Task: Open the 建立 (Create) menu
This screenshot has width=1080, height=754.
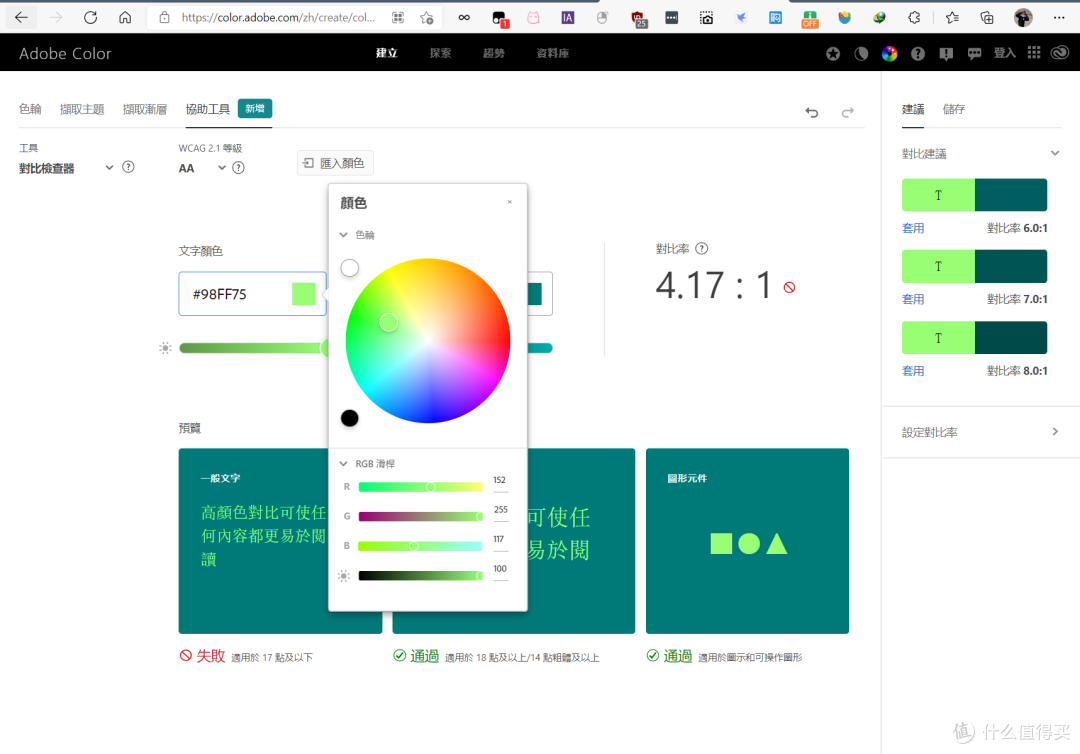Action: pyautogui.click(x=386, y=53)
